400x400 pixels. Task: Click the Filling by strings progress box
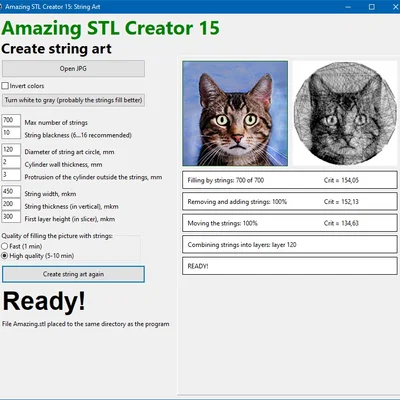(x=290, y=180)
